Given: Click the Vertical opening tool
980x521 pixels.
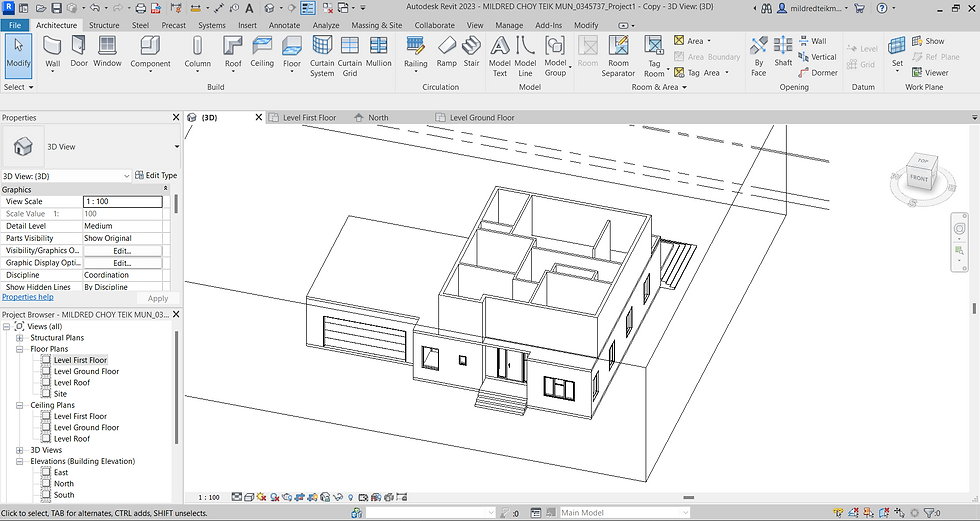Looking at the screenshot, I should coord(817,57).
